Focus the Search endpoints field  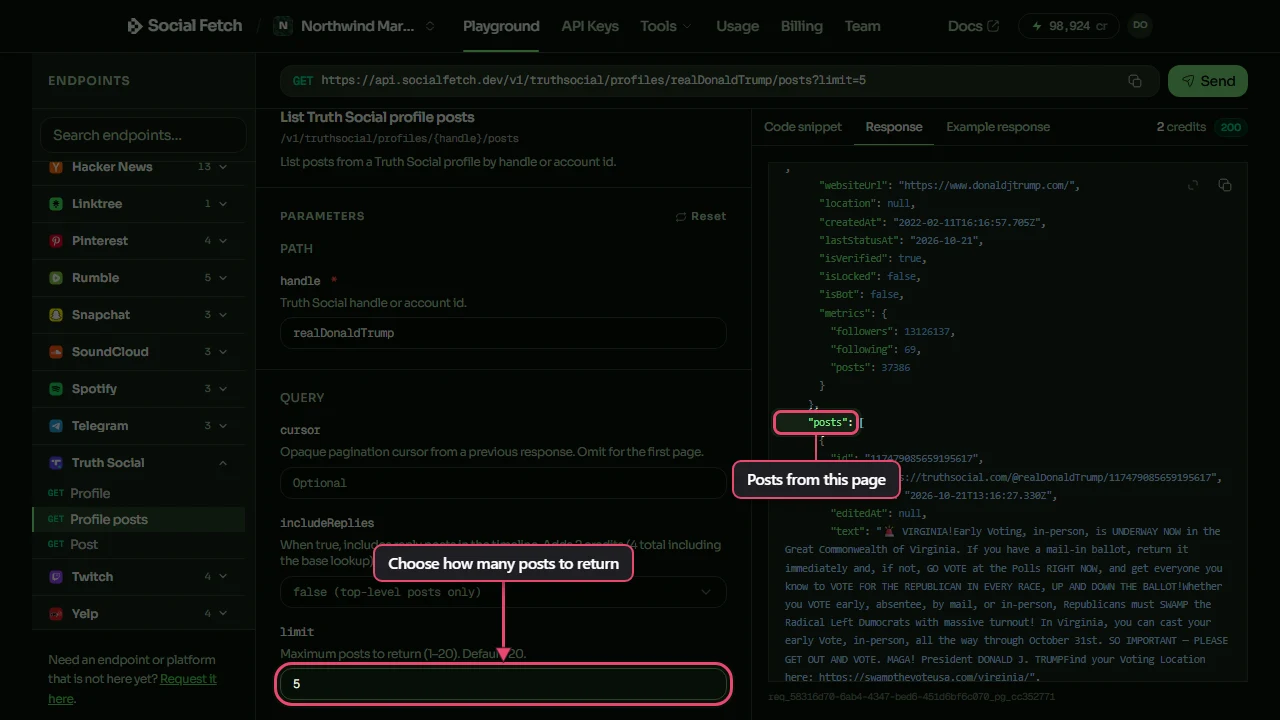pyautogui.click(x=143, y=135)
